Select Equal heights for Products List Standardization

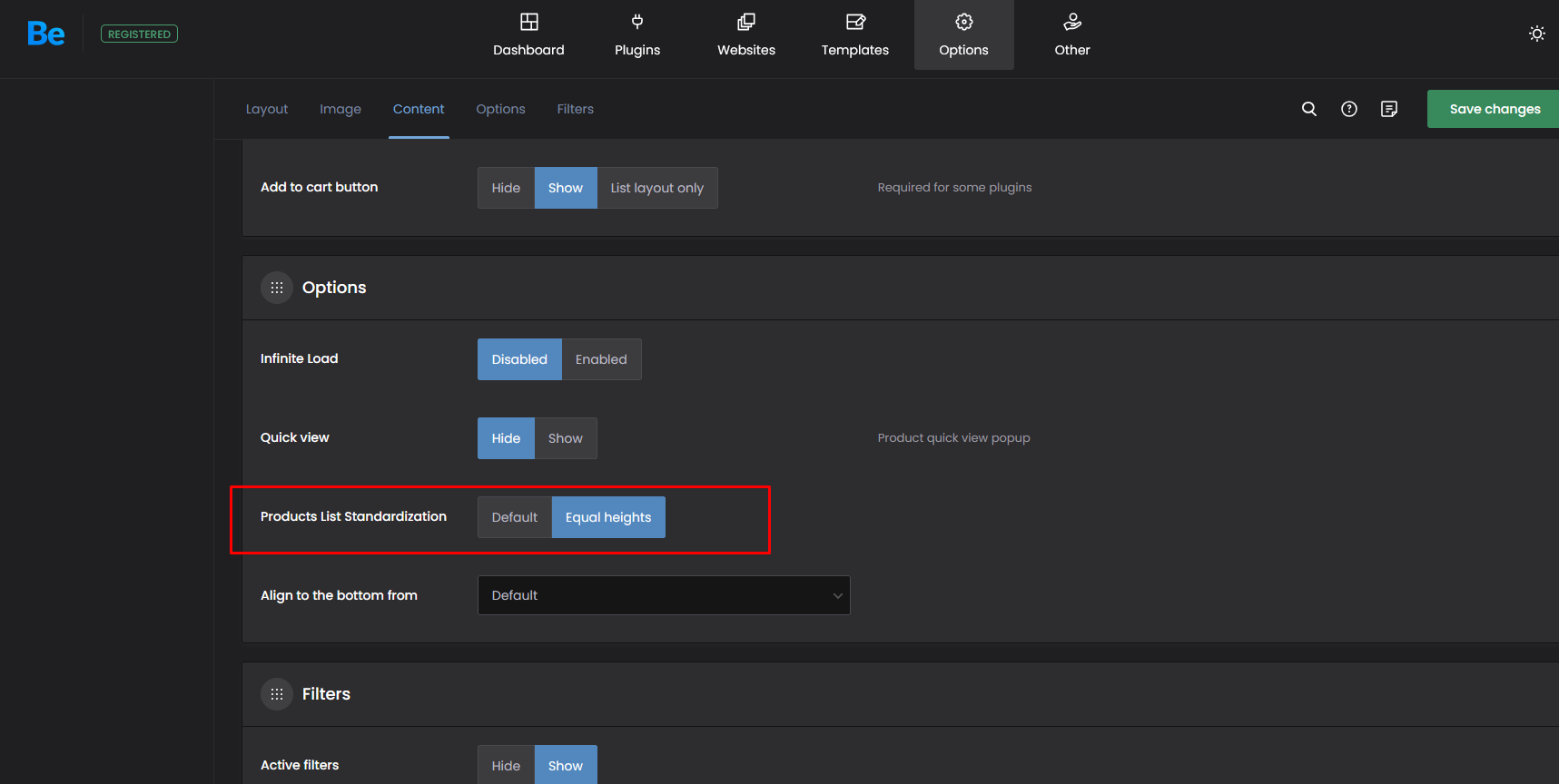608,517
